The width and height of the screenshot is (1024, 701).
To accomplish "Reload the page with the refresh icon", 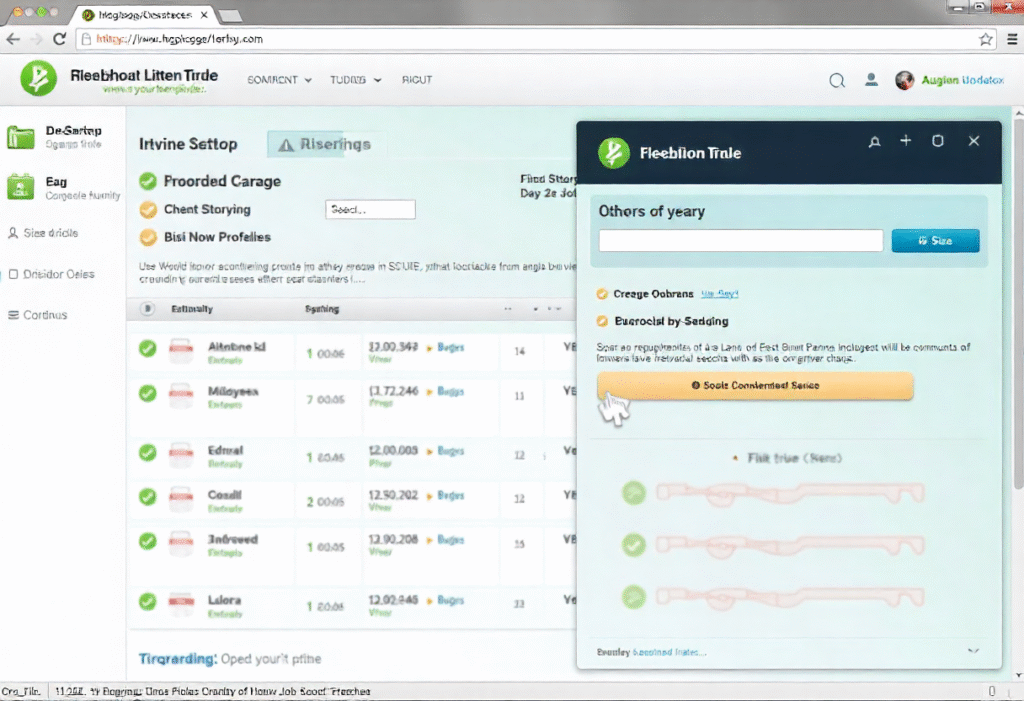I will point(59,39).
